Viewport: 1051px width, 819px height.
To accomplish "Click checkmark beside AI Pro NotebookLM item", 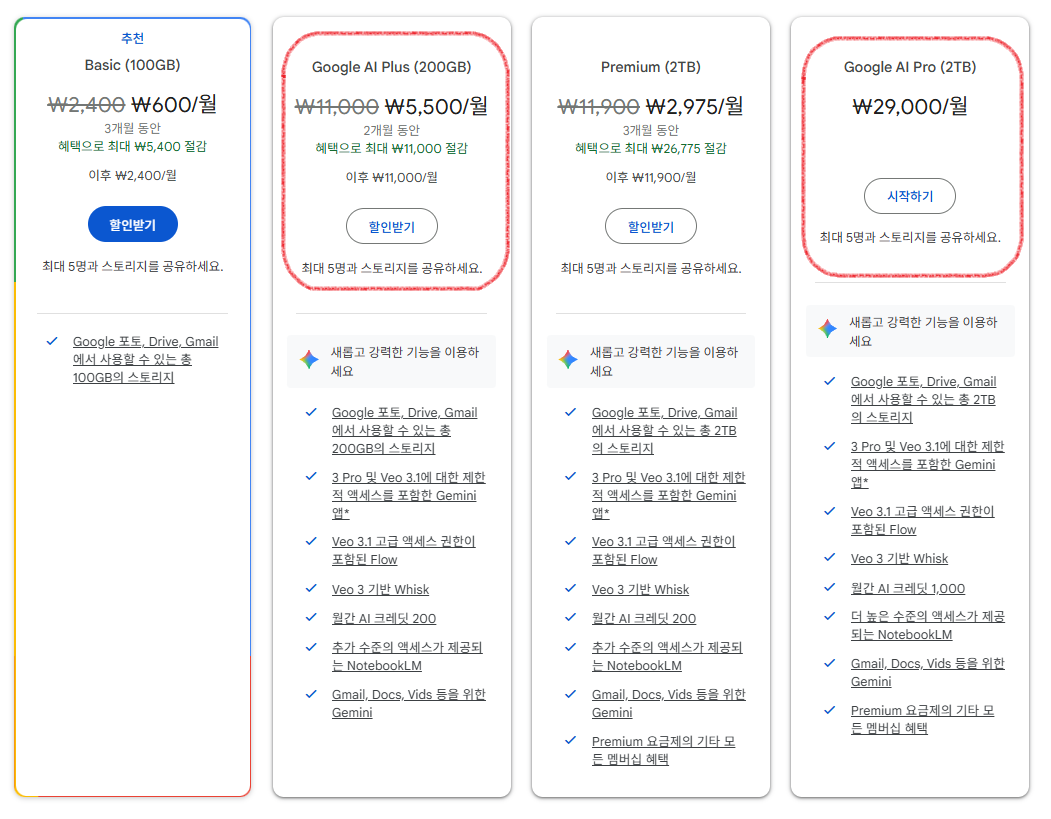I will [830, 616].
